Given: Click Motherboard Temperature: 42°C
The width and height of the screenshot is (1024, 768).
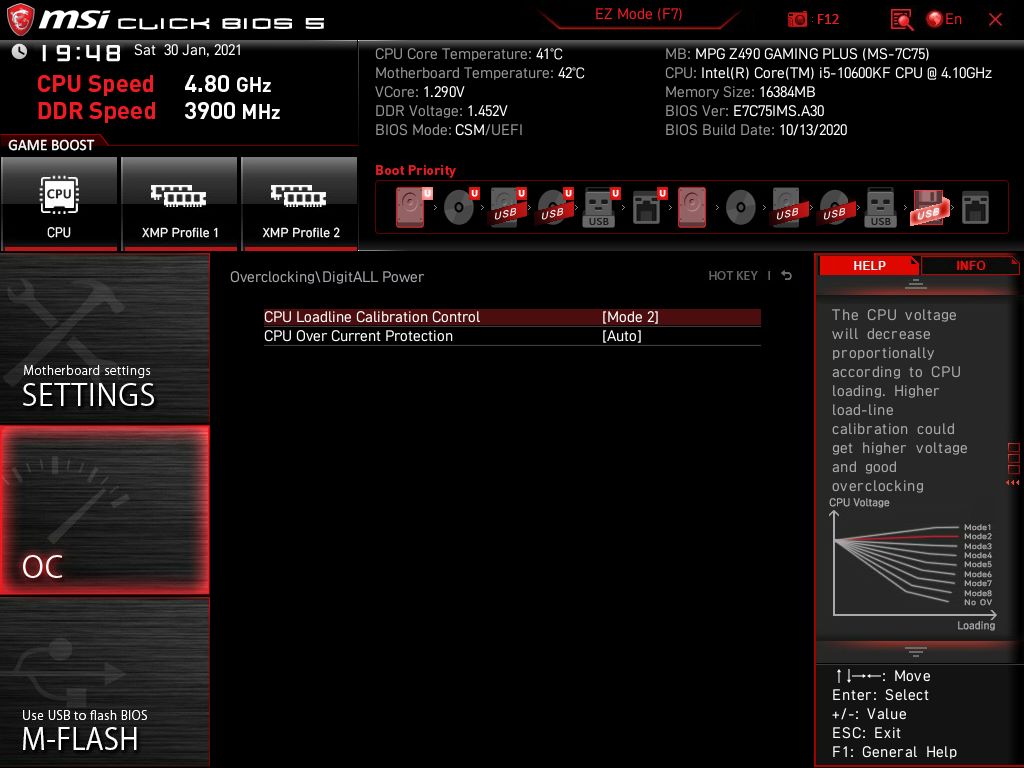Looking at the screenshot, I should [x=480, y=73].
